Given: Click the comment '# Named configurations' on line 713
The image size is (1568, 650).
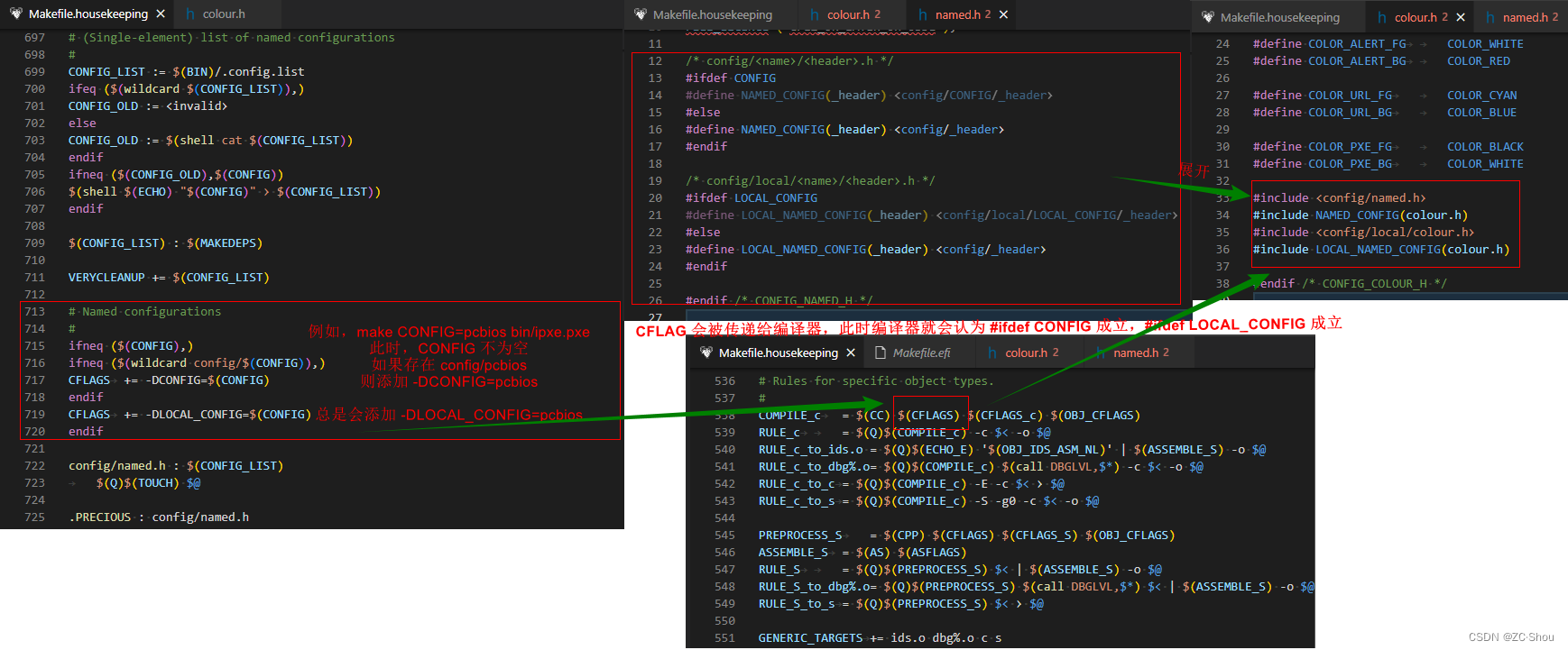Looking at the screenshot, I should 144,311.
